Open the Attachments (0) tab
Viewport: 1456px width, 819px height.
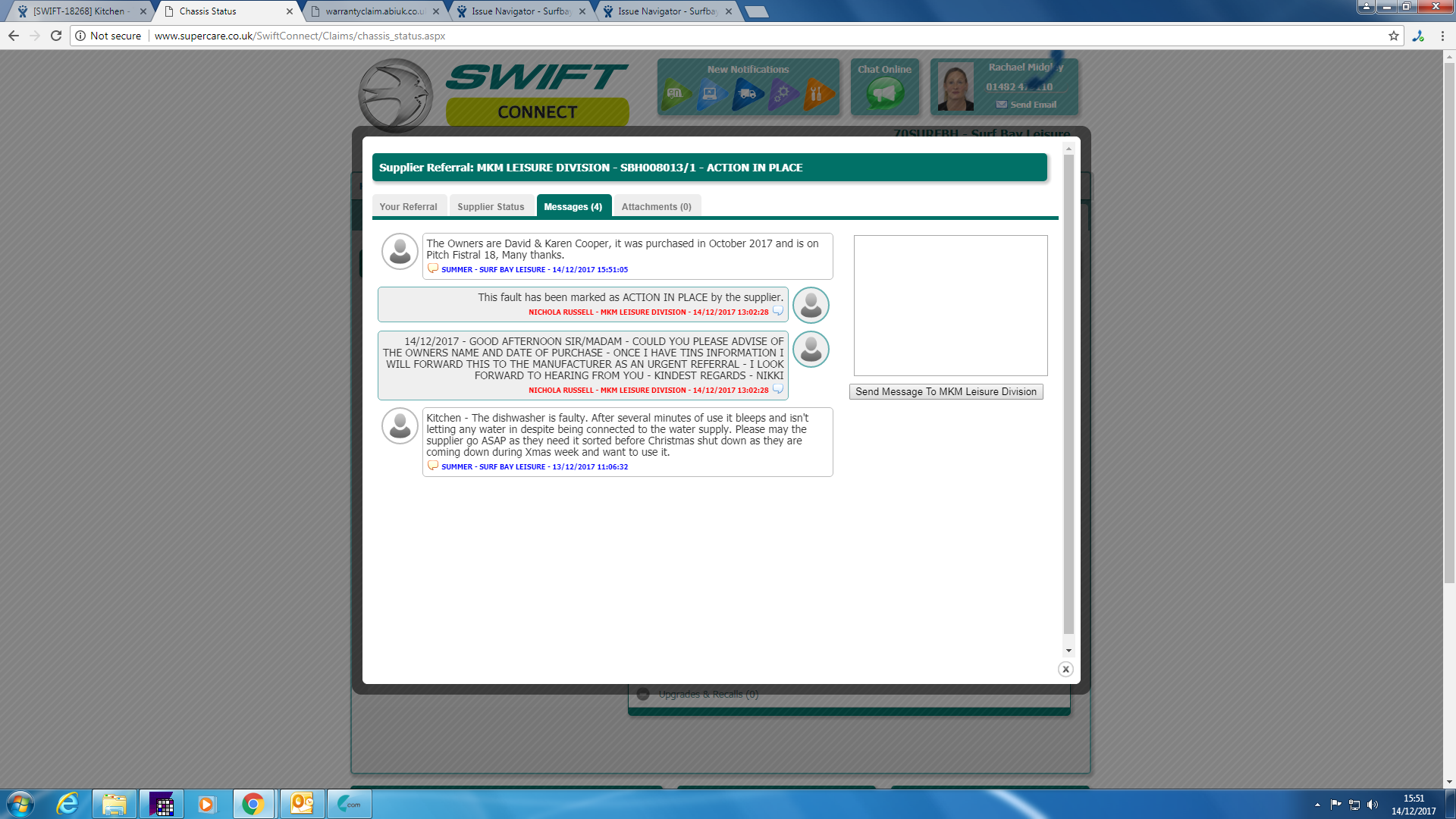coord(656,206)
